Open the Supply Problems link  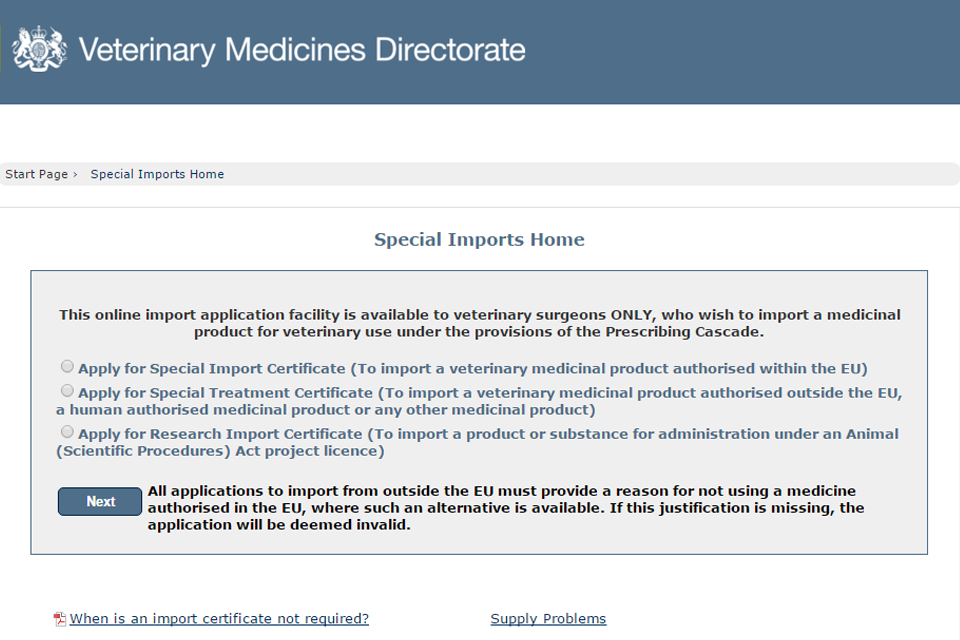(x=548, y=619)
